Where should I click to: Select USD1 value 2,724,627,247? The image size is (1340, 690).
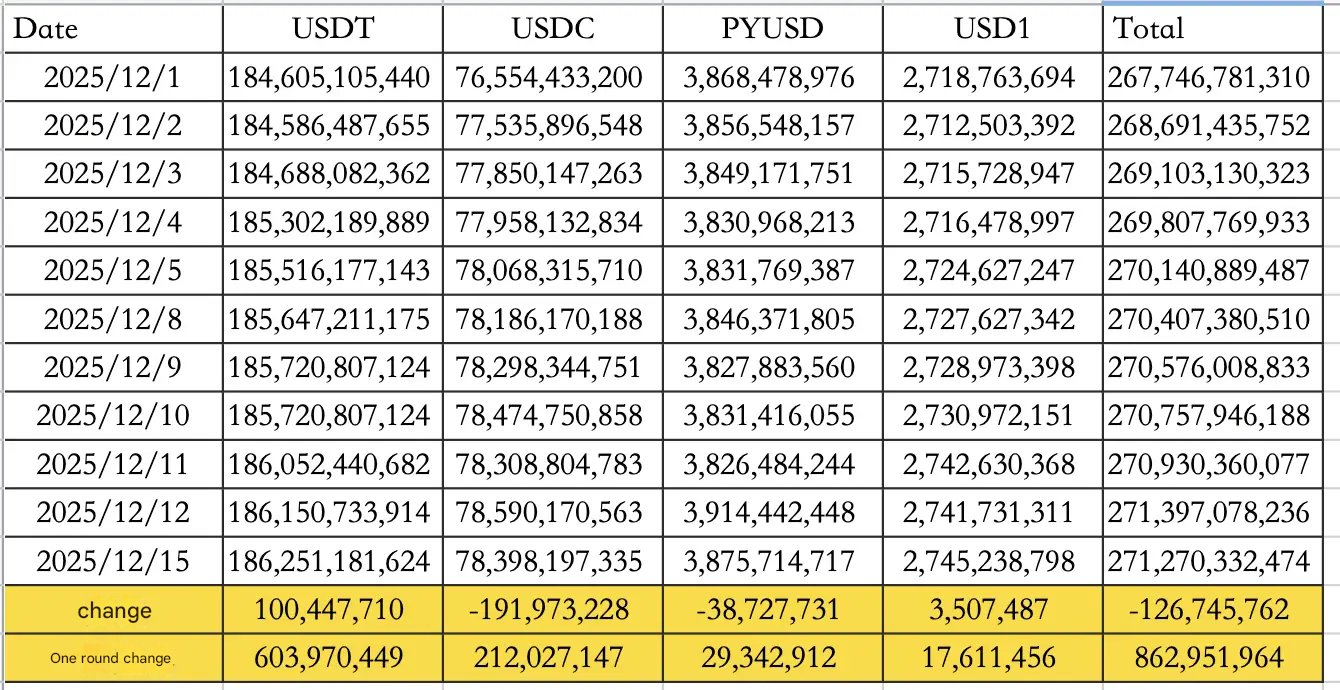click(989, 271)
